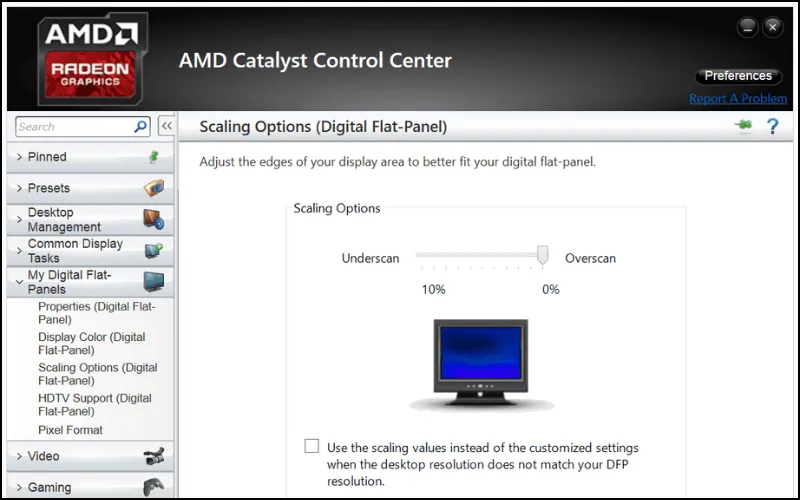This screenshot has height=500, width=800.
Task: Click the Gaming controller icon
Action: [x=154, y=487]
